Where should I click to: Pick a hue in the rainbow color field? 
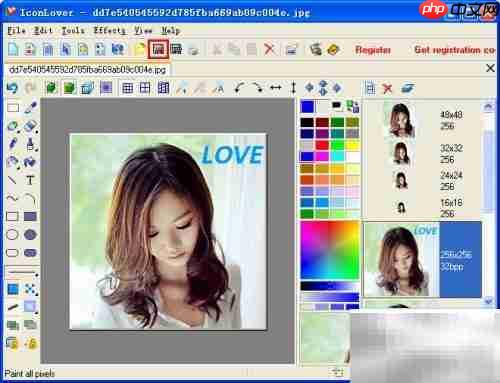(x=330, y=250)
